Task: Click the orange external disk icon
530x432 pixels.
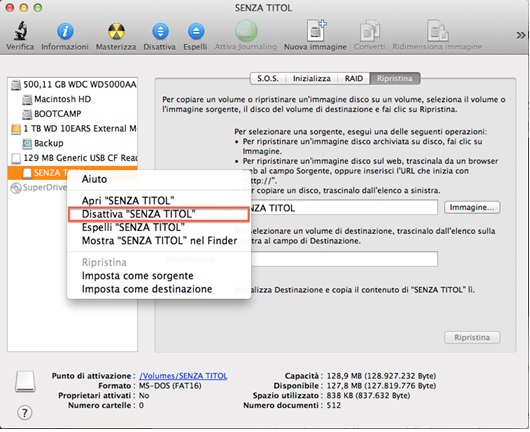Action: [16, 129]
